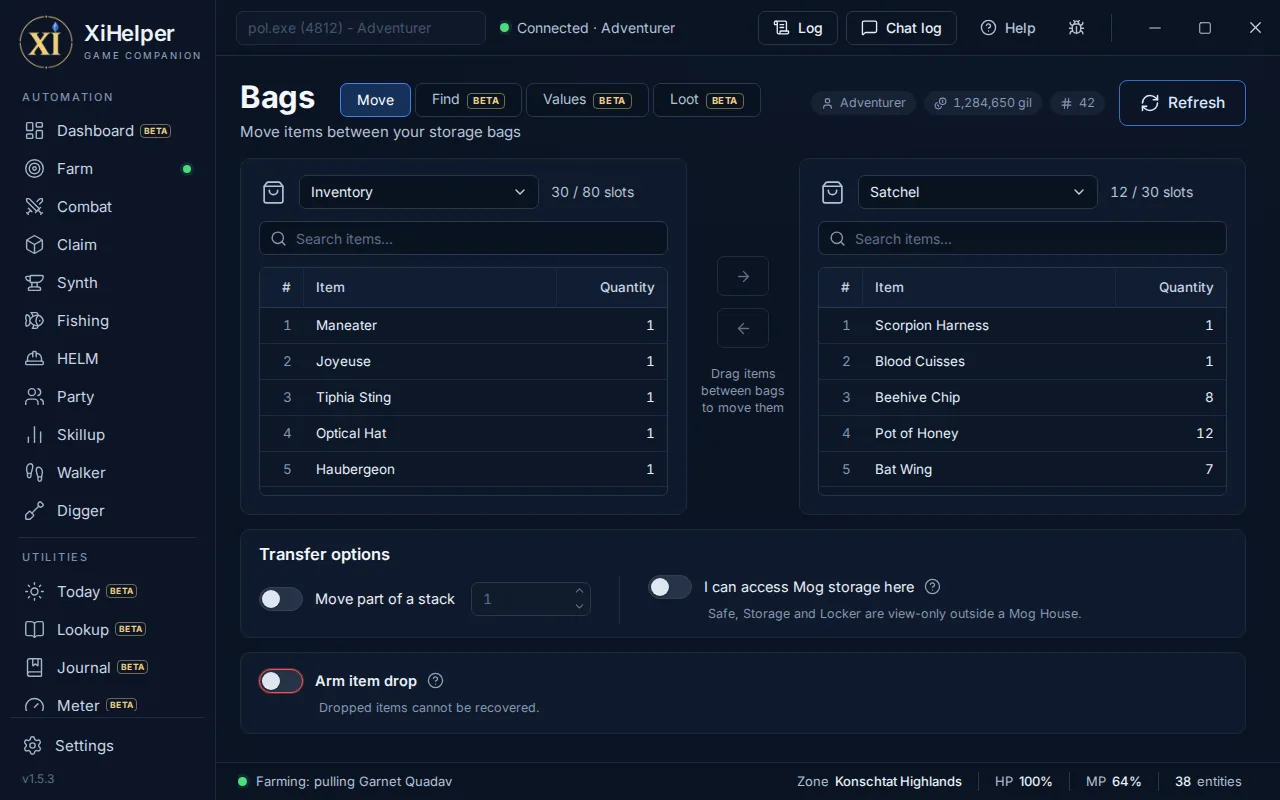Select the Pot of Honey row
This screenshot has width=1280, height=800.
[x=1022, y=433]
